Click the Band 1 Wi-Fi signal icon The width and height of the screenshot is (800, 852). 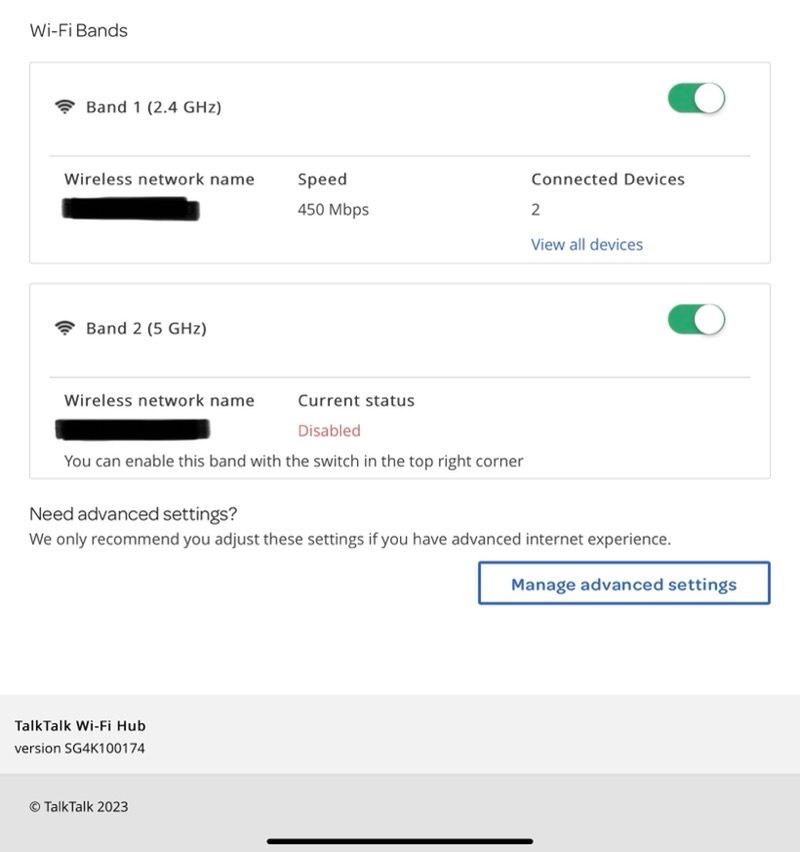click(65, 107)
